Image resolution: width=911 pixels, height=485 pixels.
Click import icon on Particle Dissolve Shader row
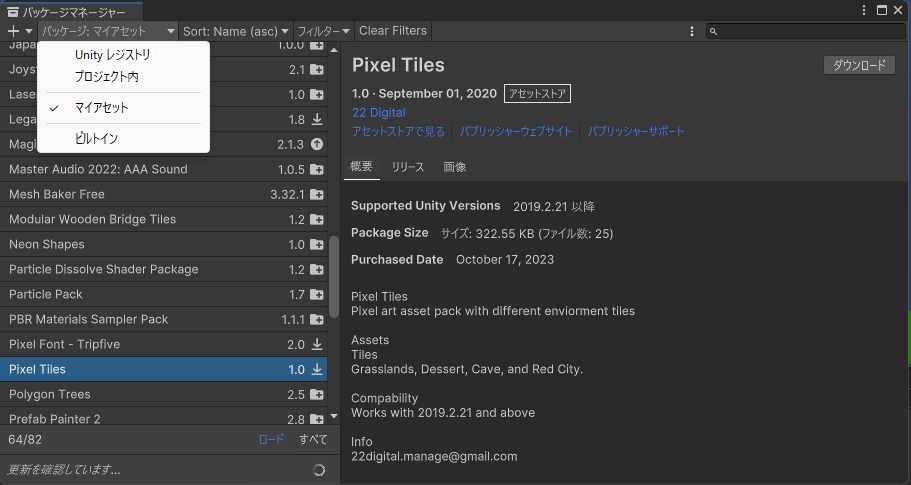click(317, 270)
